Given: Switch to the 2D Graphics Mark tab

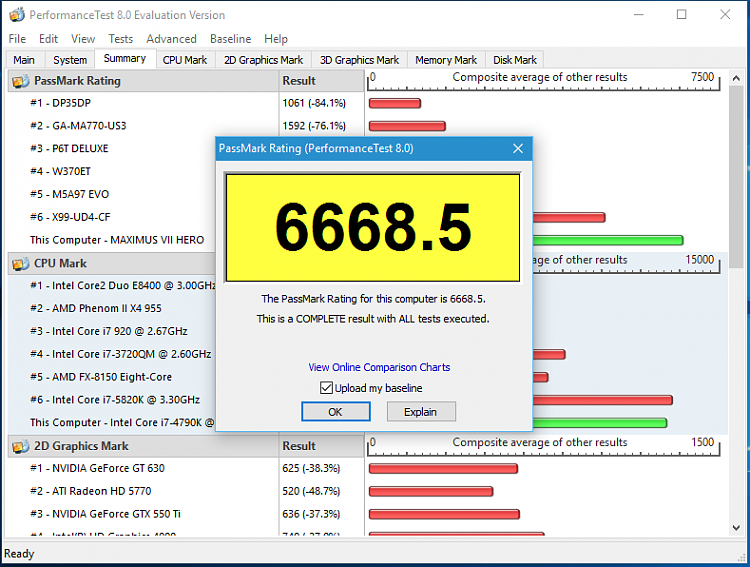Looking at the screenshot, I should coord(264,60).
